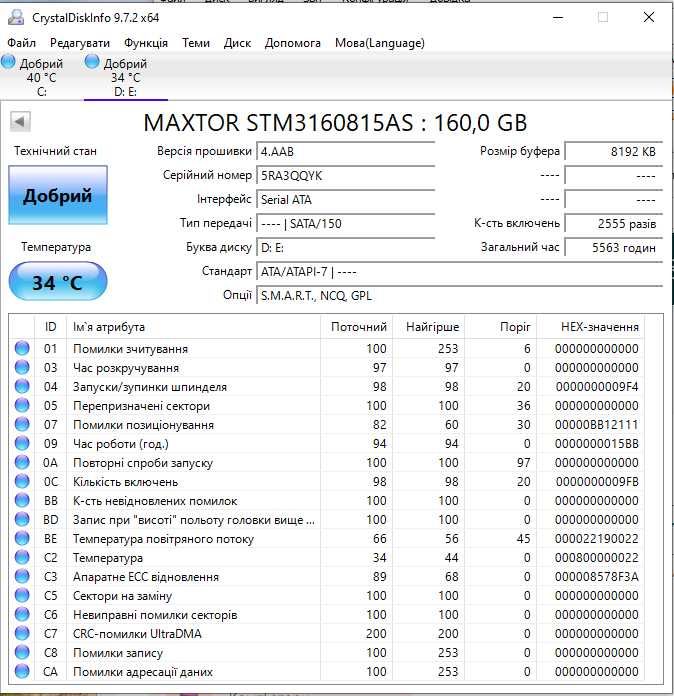Image resolution: width=674 pixels, height=696 pixels.
Task: Click the ID column header
Action: tap(50, 327)
